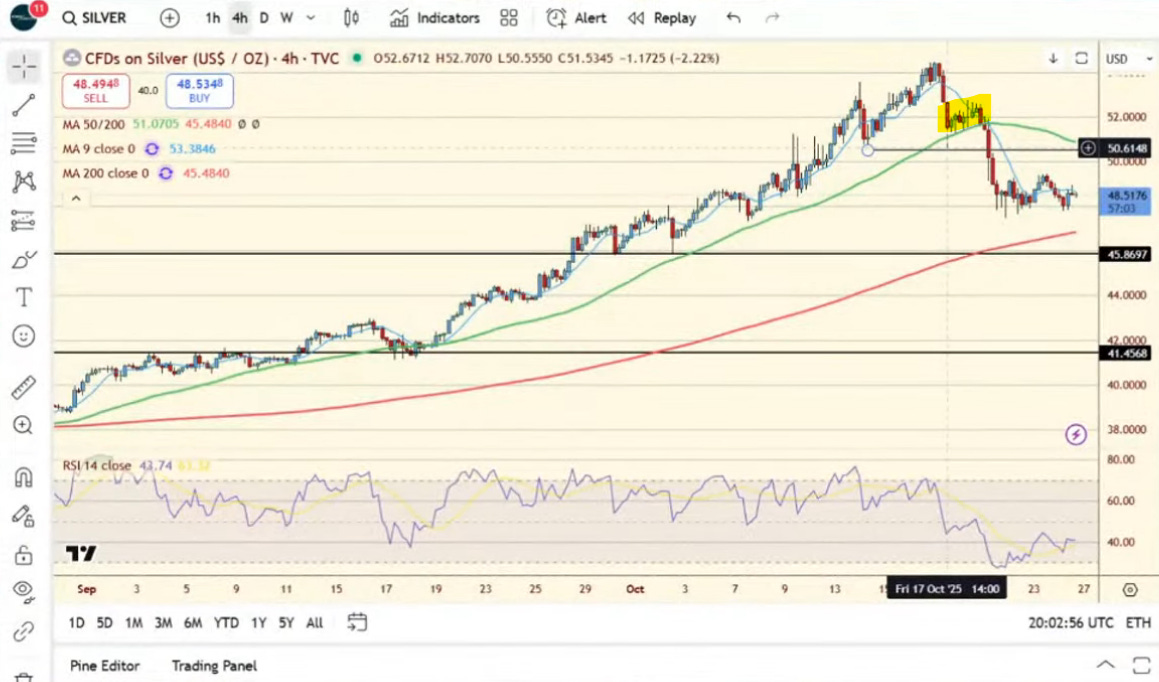Screen dimensions: 1159x682
Task: Create a new Alert
Action: (x=577, y=18)
